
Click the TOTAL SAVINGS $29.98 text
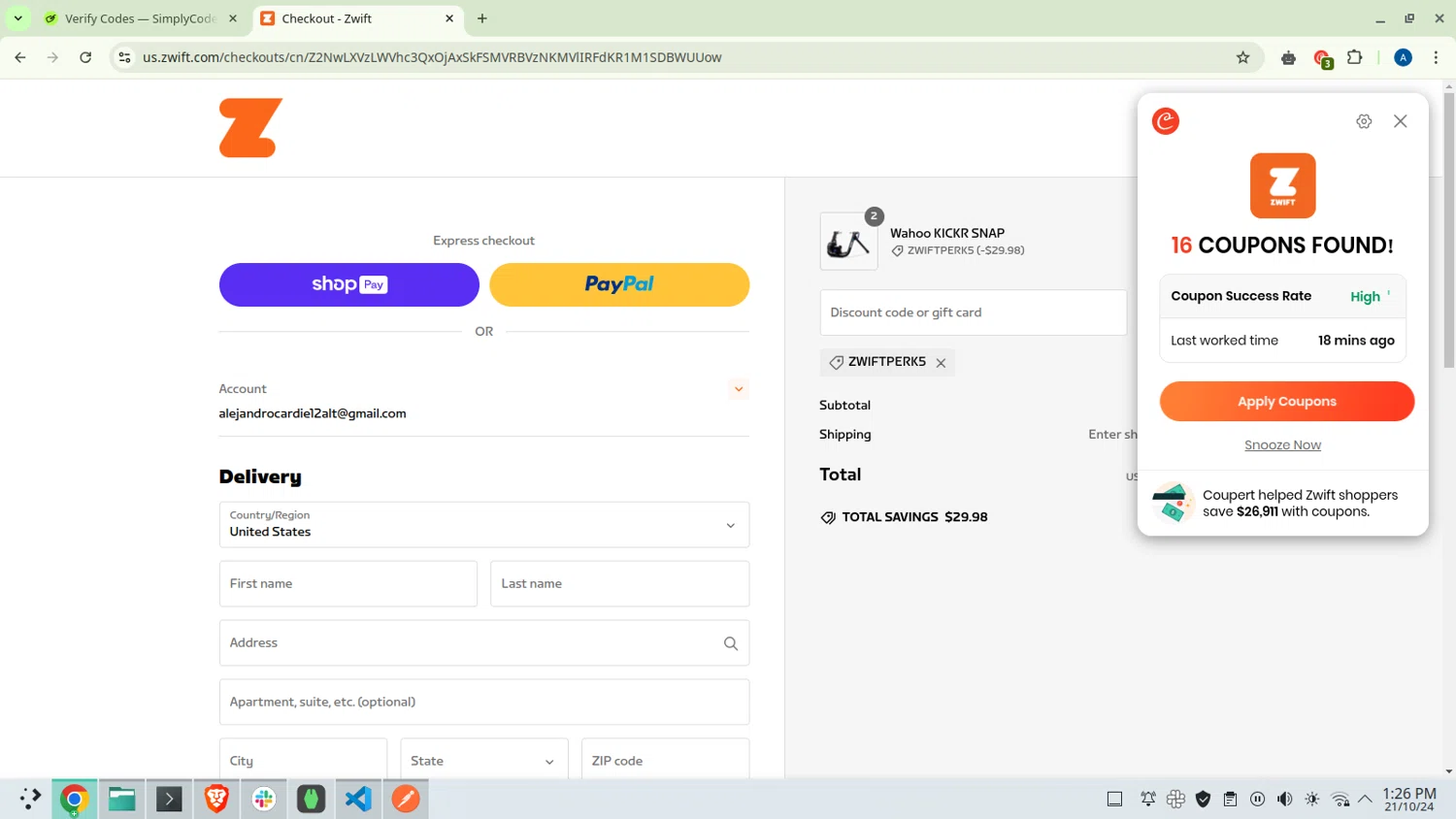pos(914,517)
